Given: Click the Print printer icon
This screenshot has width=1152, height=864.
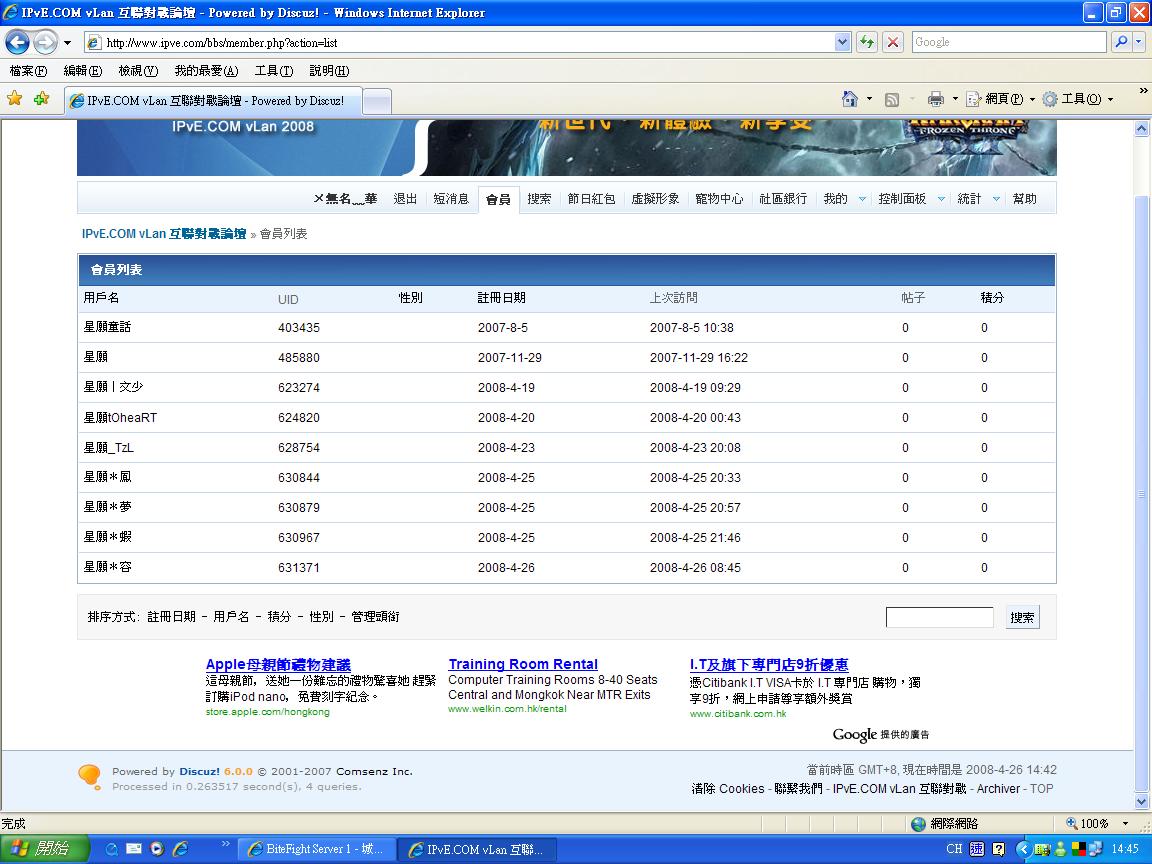Looking at the screenshot, I should [936, 99].
